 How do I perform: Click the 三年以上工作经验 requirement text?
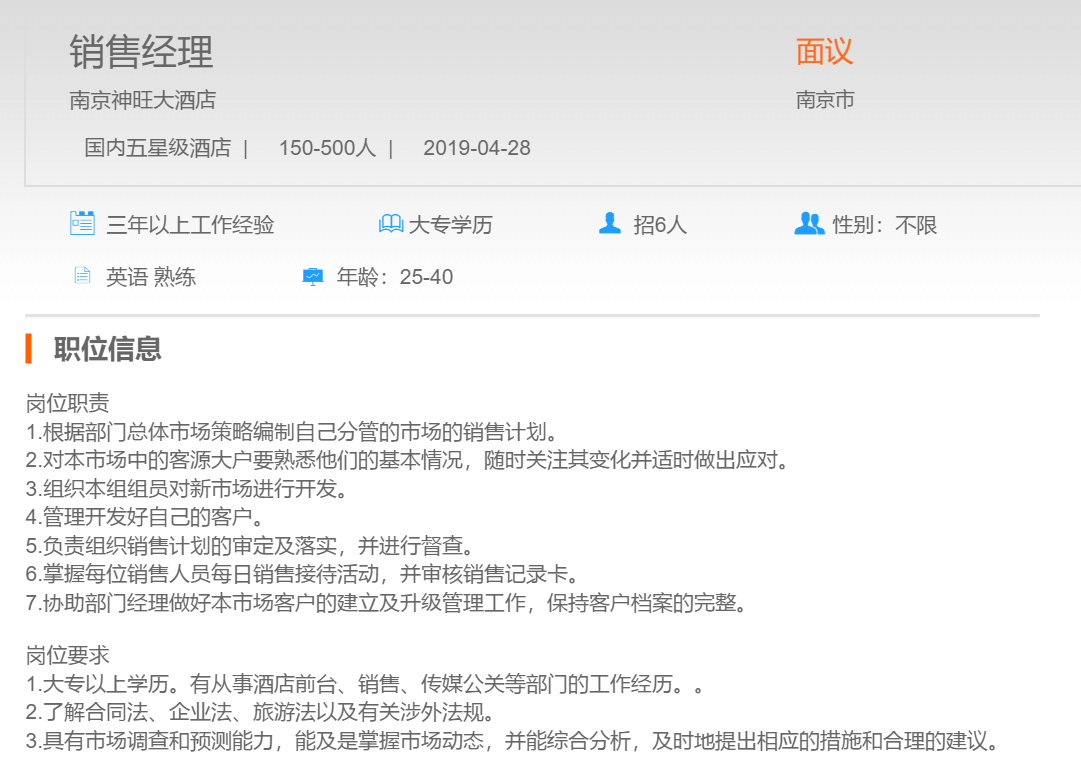[x=190, y=225]
